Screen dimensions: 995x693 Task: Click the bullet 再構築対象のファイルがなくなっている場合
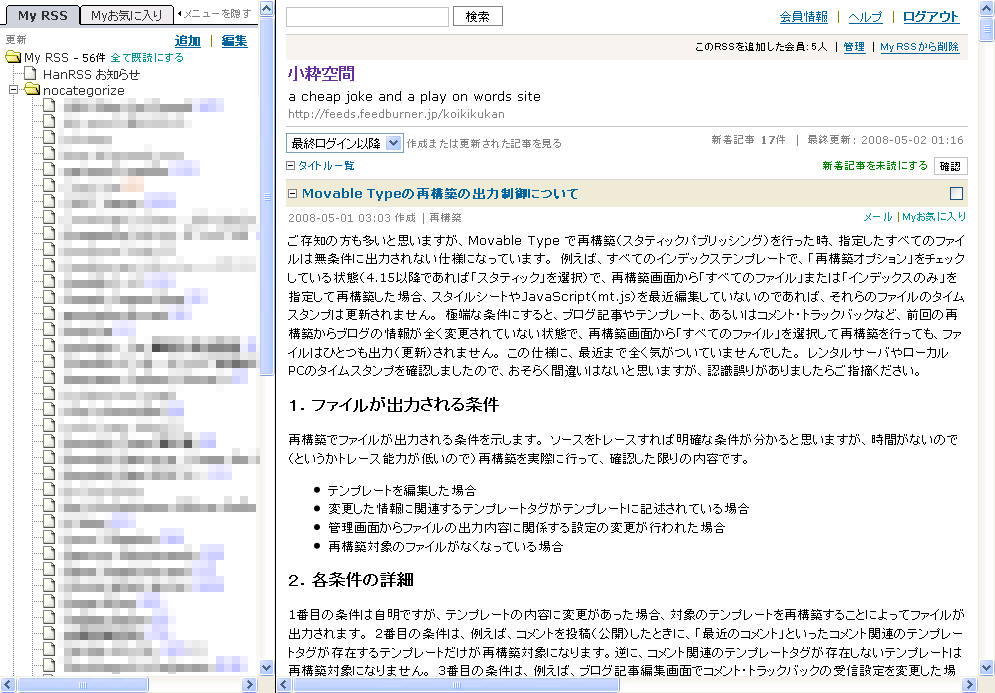(445, 546)
